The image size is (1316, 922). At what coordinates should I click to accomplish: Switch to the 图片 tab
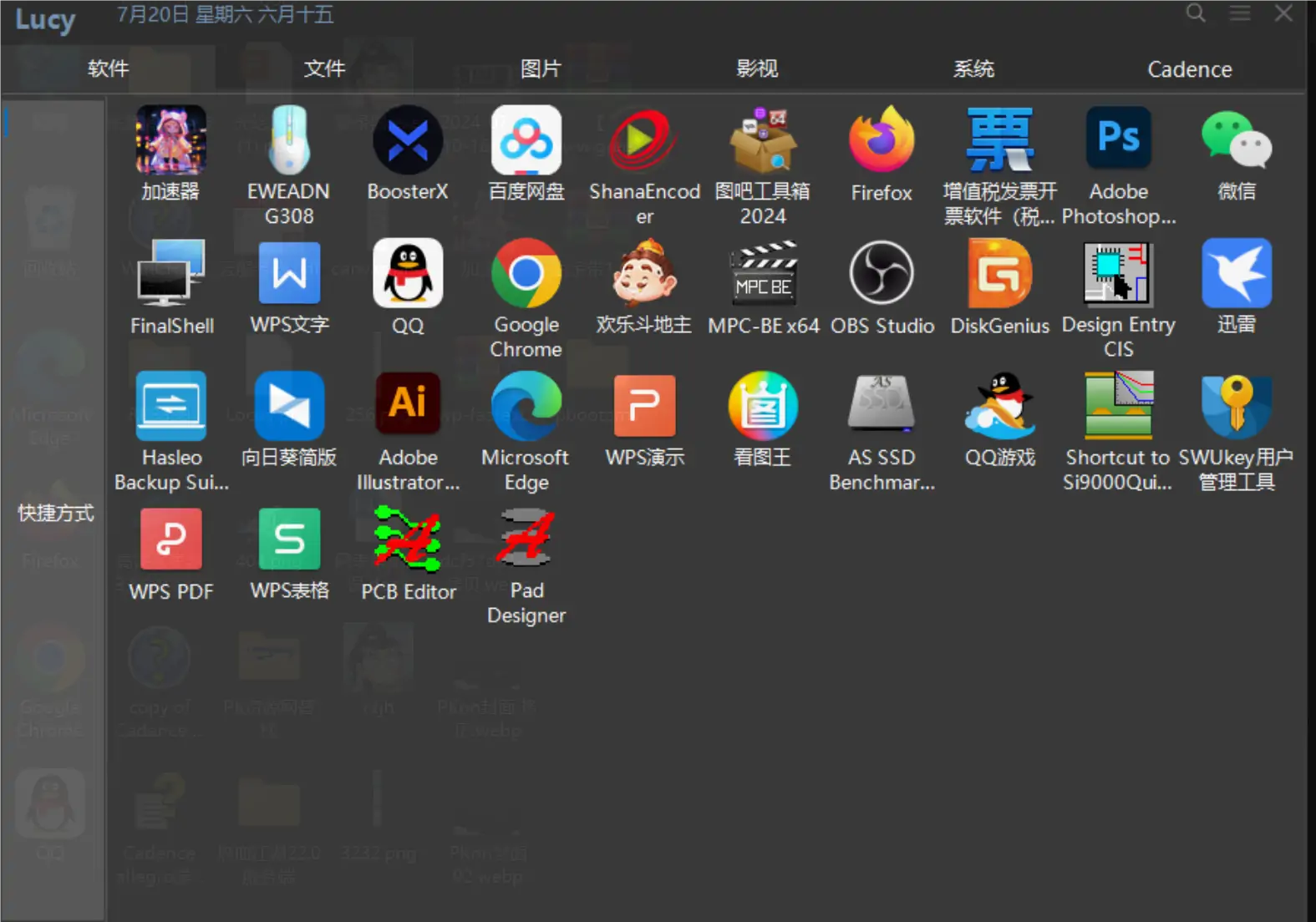541,68
